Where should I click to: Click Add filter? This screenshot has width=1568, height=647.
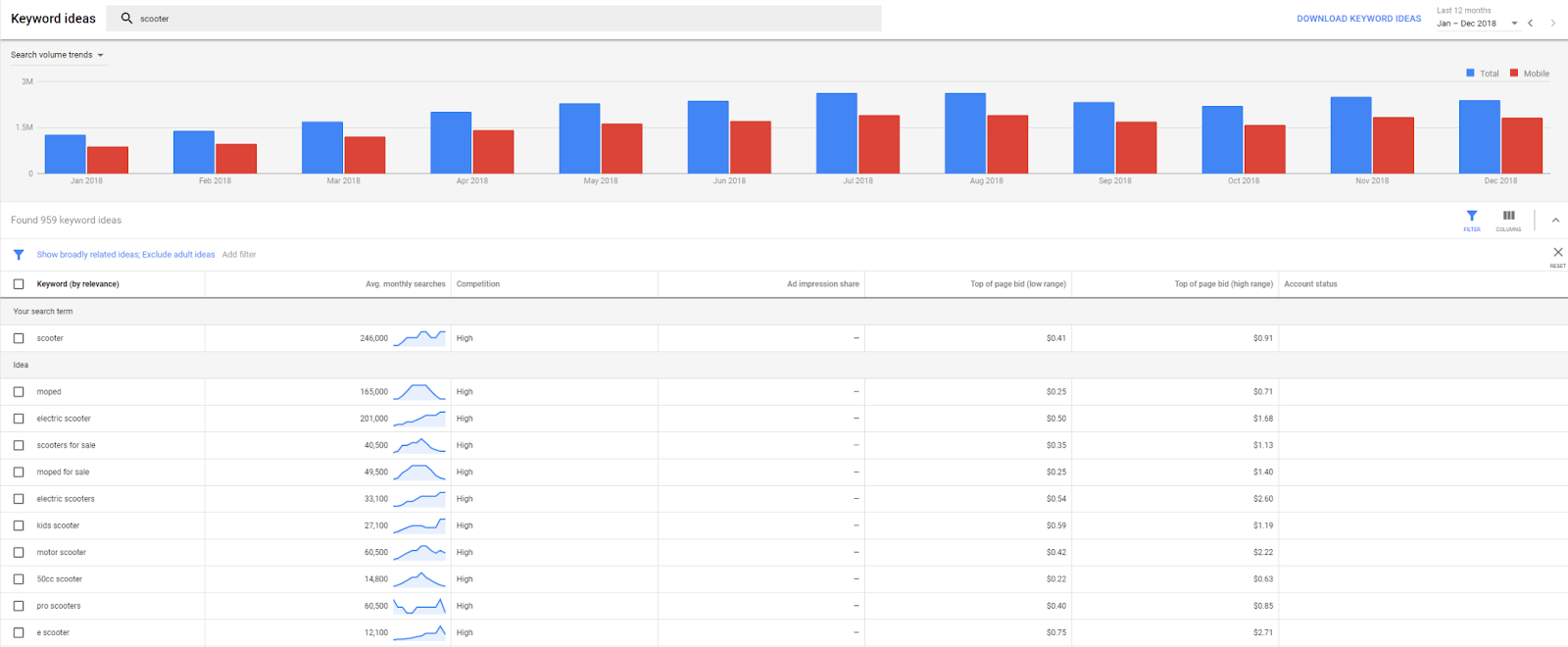tap(239, 255)
